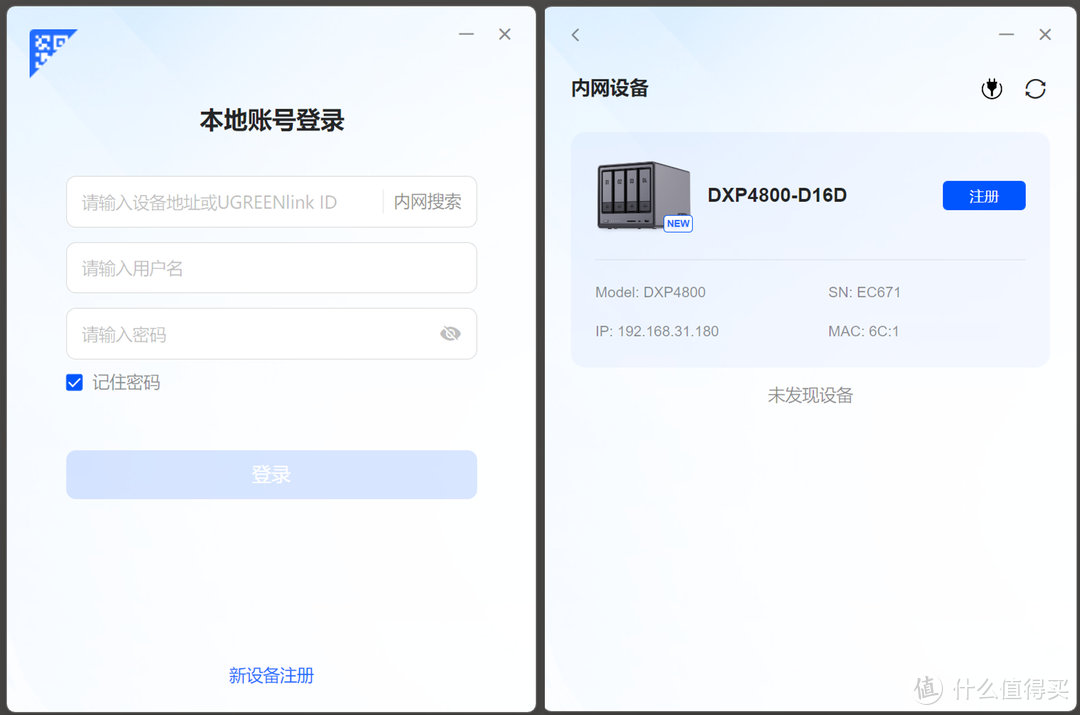Click the disabled 登录 login button
This screenshot has height=715, width=1080.
[271, 474]
